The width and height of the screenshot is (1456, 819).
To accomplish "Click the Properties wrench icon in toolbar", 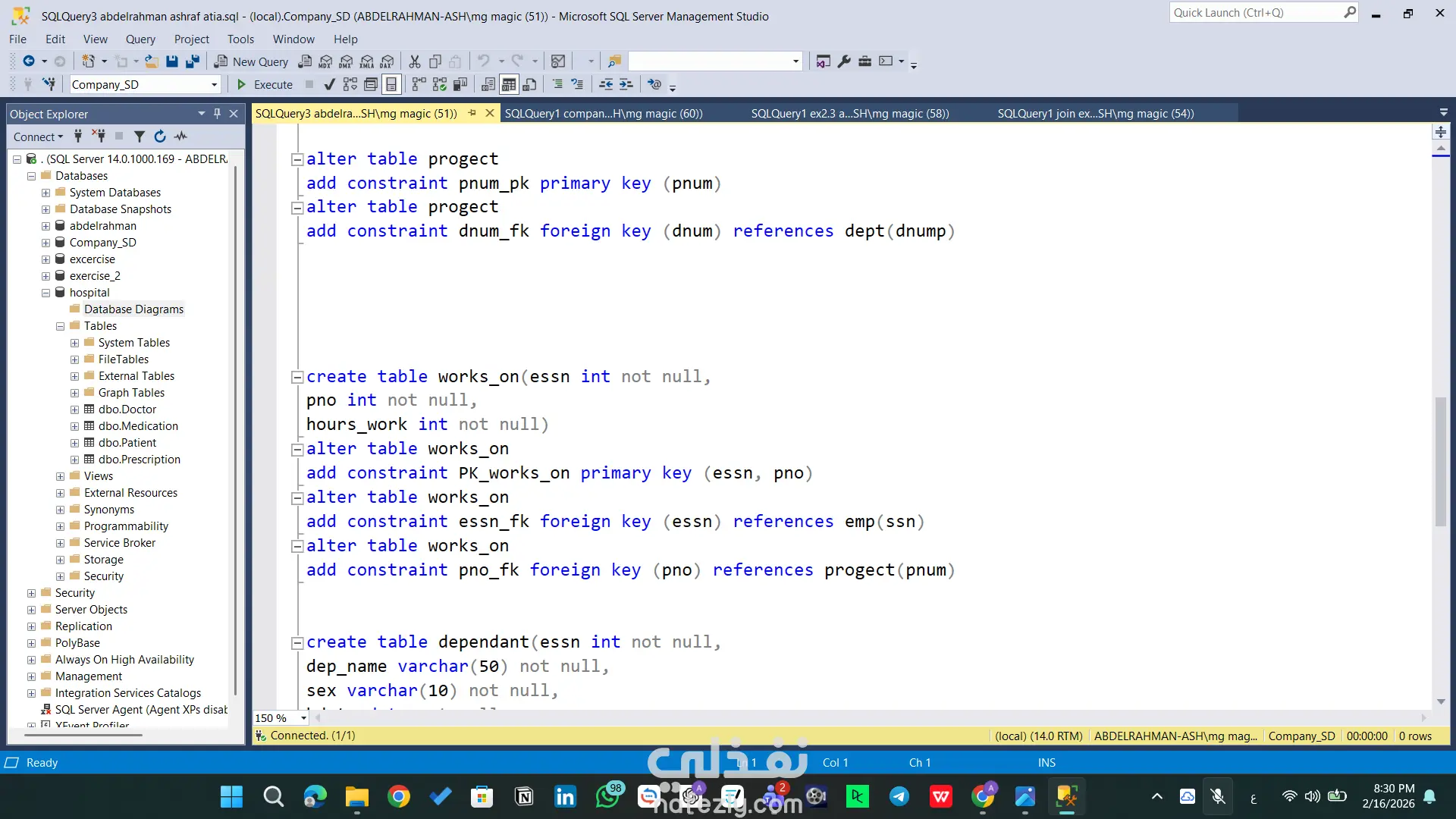I will (x=844, y=61).
